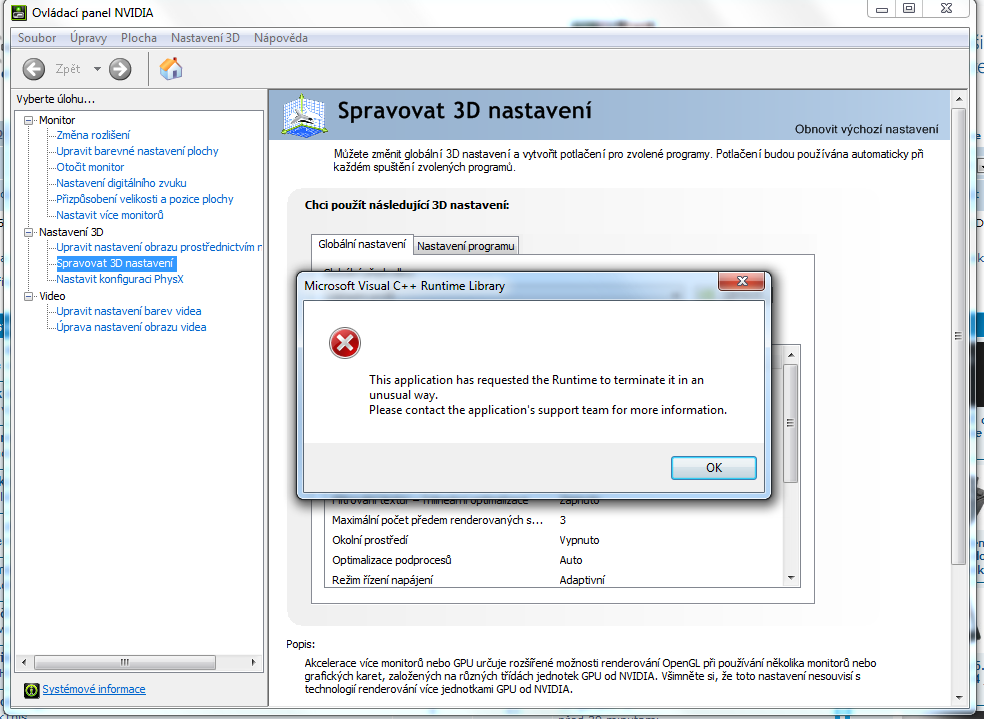Click settings list scrollbar thumb

791,423
